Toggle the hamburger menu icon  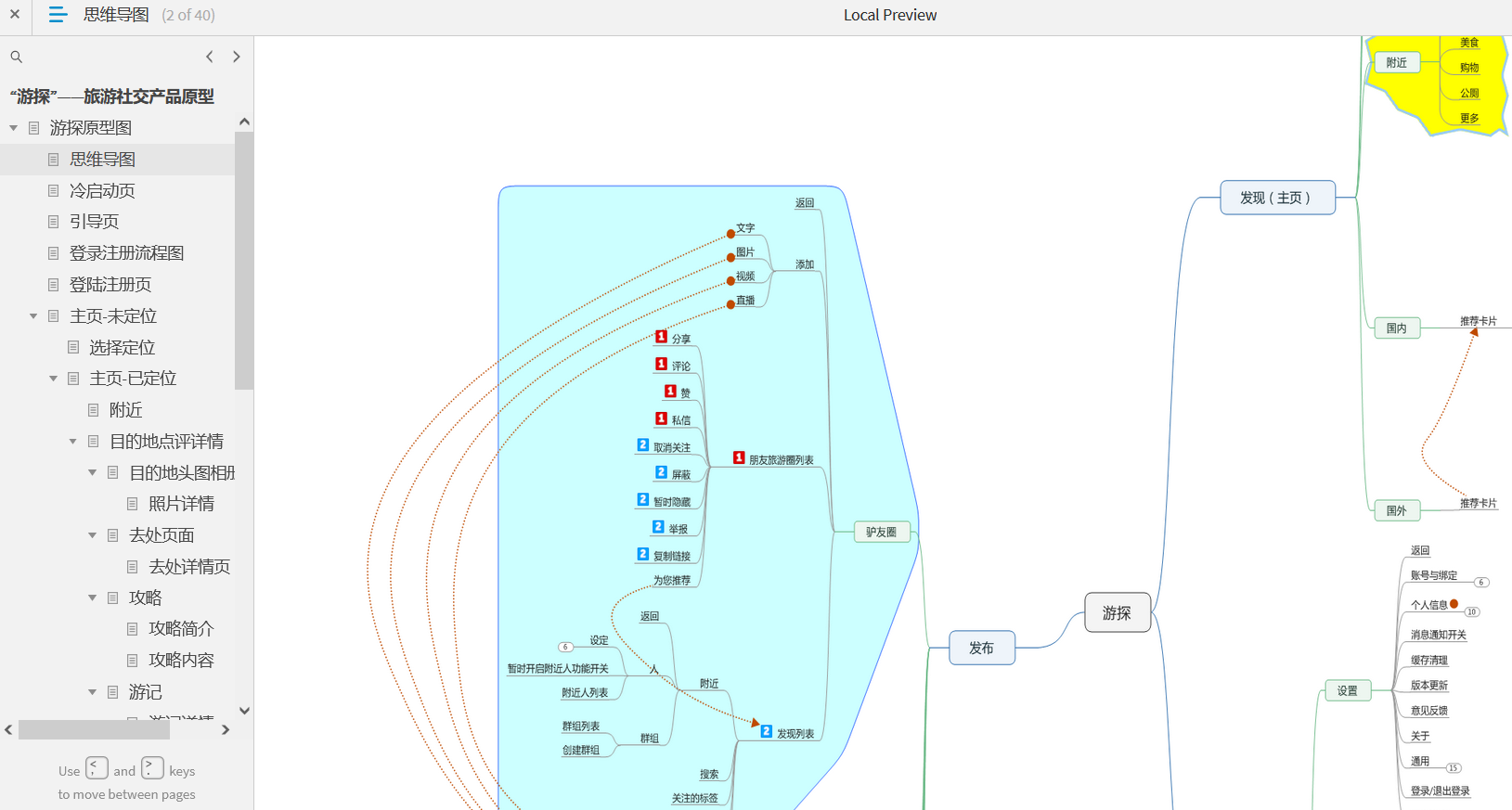click(58, 15)
